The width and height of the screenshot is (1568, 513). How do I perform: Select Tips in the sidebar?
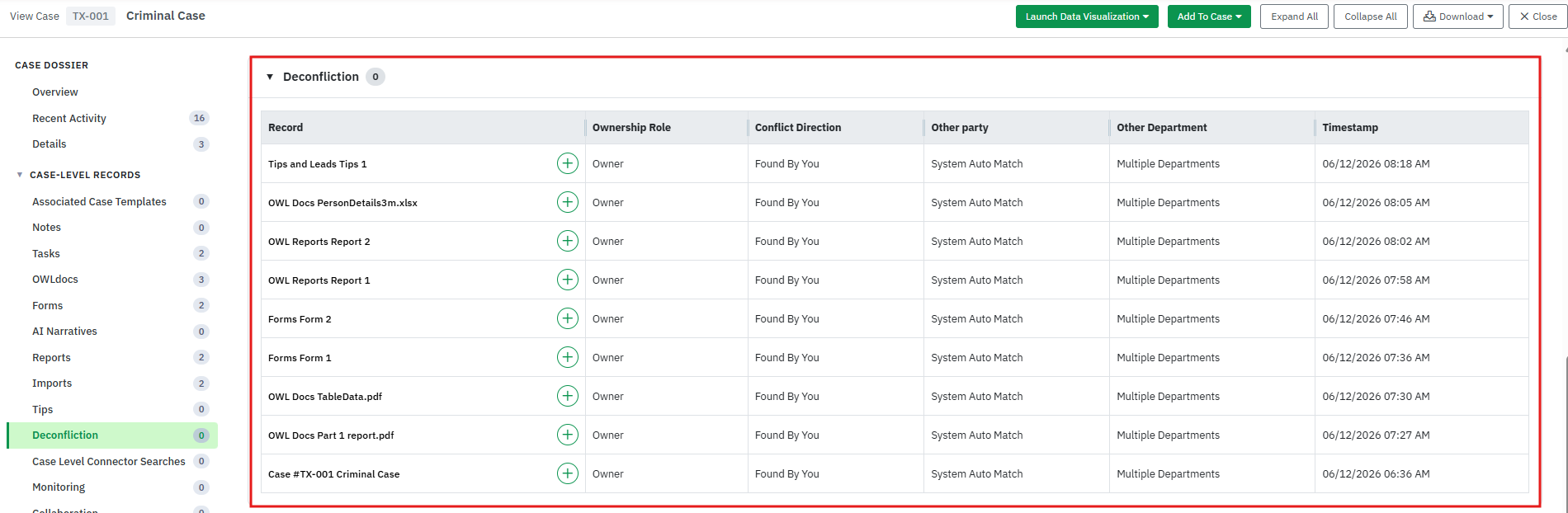[43, 410]
